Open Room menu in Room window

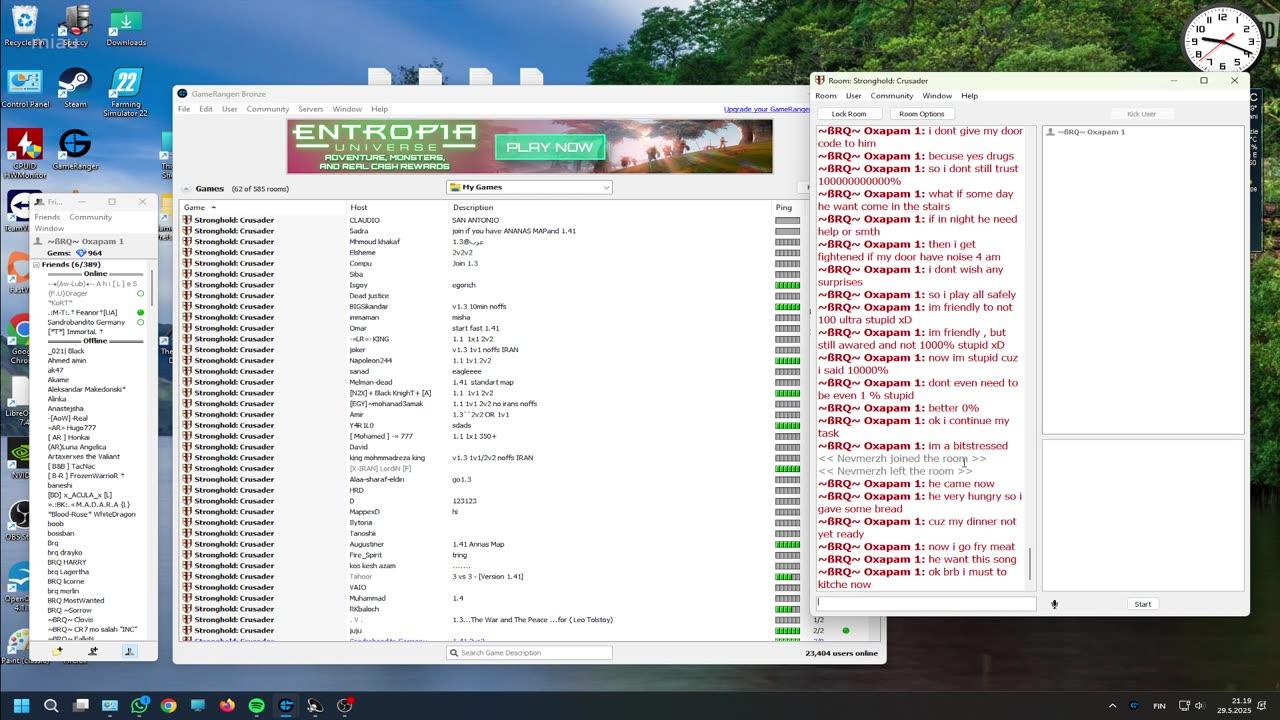[826, 96]
